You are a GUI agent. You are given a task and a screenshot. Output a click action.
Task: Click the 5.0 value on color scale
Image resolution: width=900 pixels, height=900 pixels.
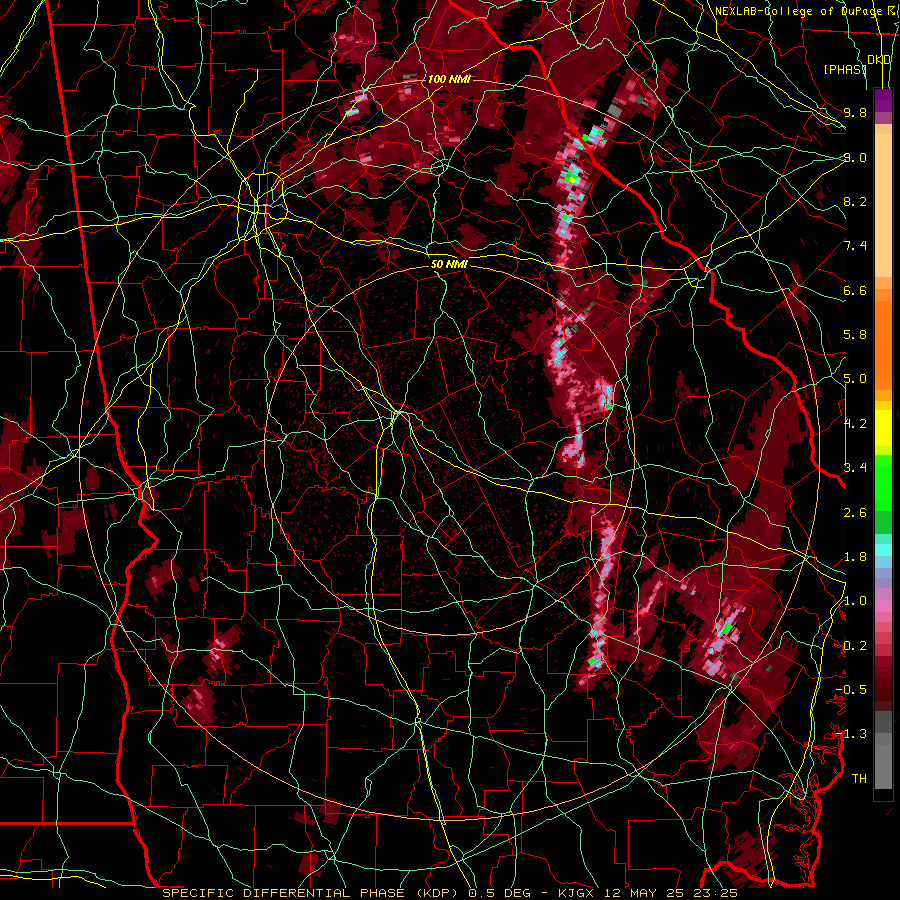click(855, 379)
